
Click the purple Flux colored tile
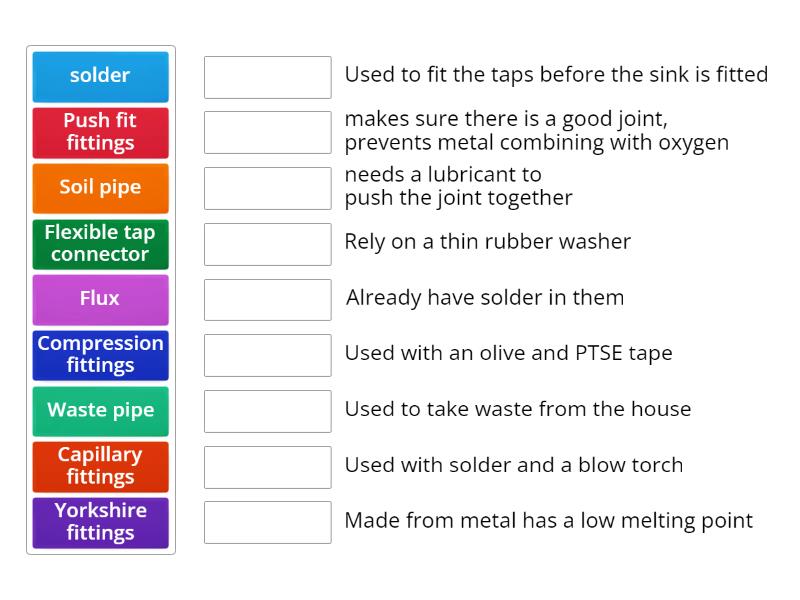tap(100, 299)
